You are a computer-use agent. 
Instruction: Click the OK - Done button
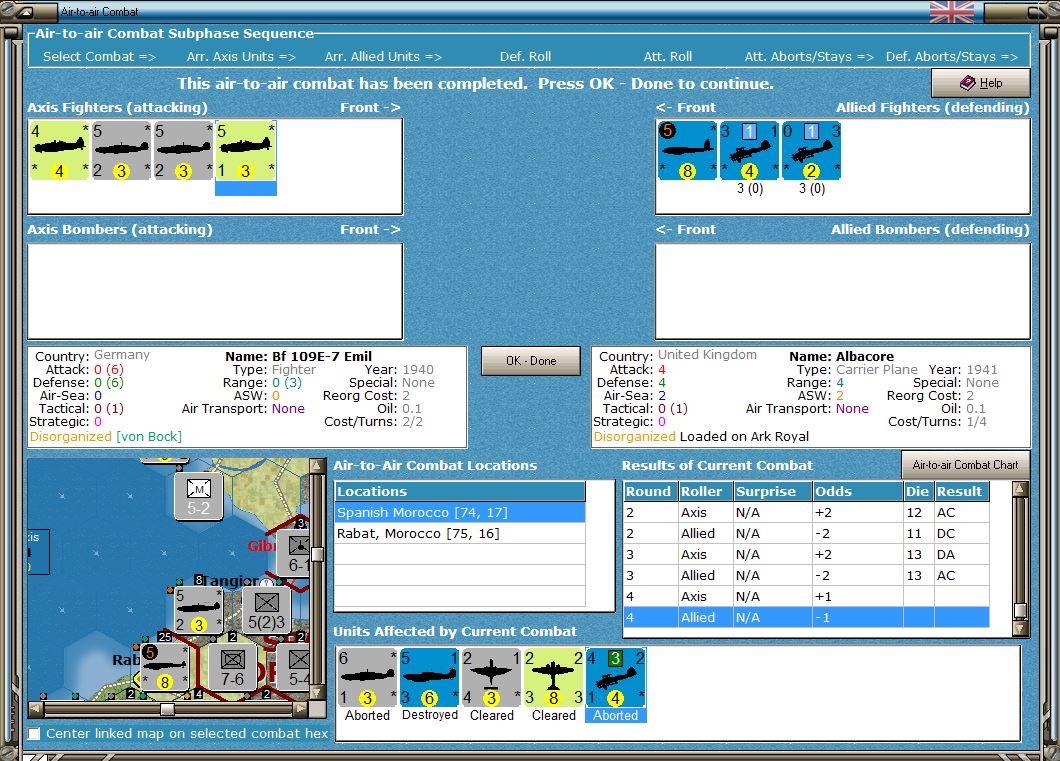[x=531, y=361]
